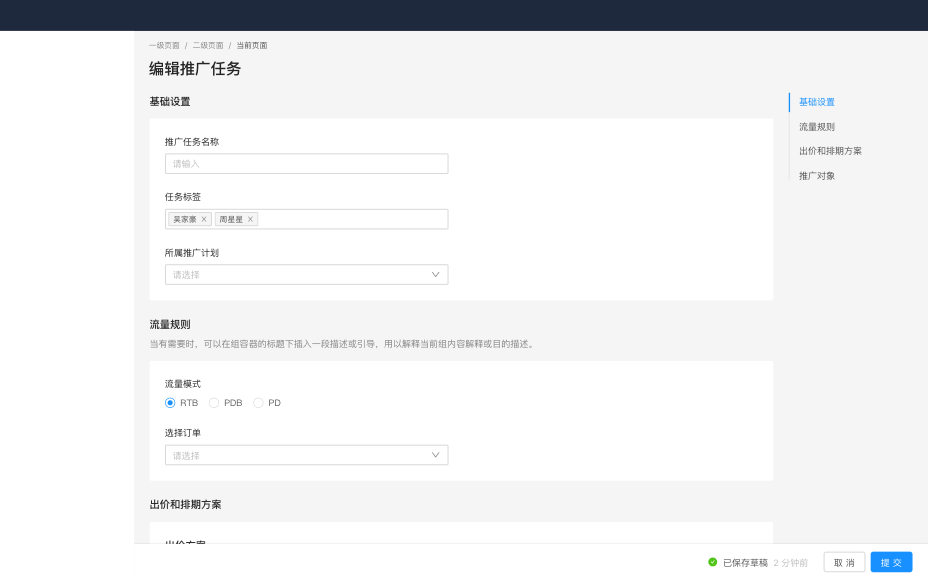Viewport: 928px width, 580px height.
Task: Select the RTB radio button
Action: point(170,403)
